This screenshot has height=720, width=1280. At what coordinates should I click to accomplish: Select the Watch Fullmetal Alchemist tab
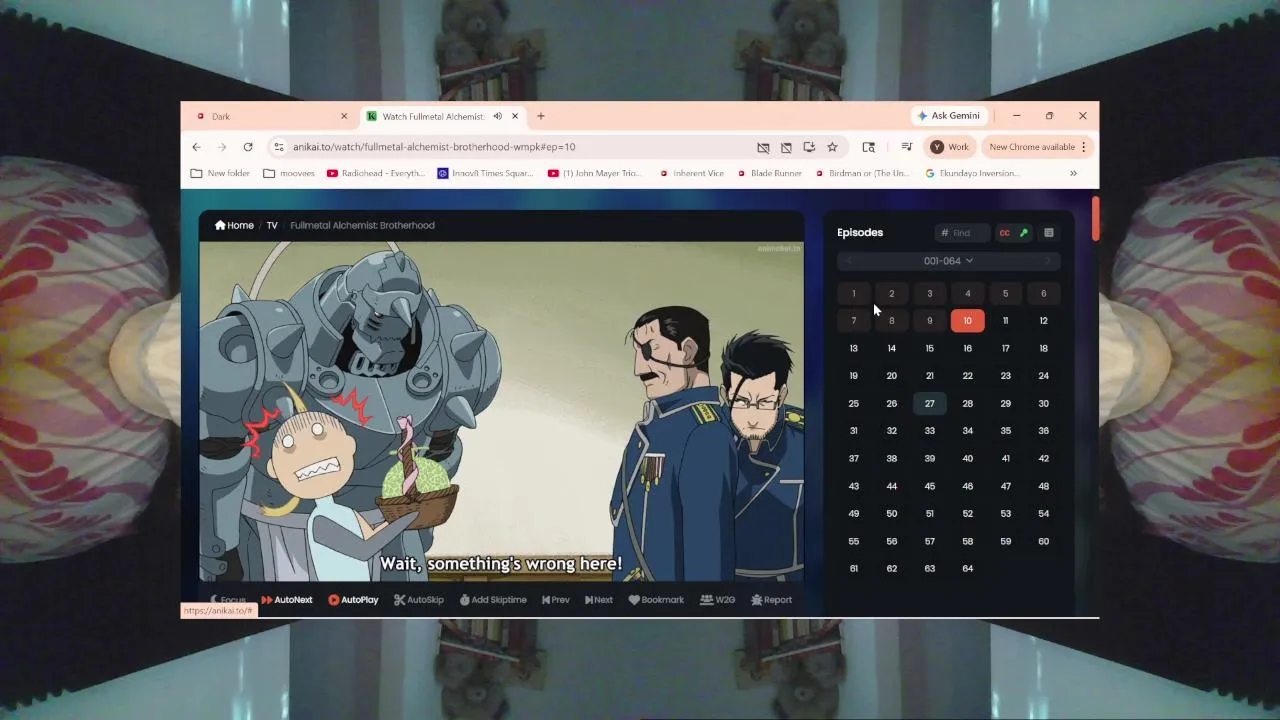click(x=432, y=116)
